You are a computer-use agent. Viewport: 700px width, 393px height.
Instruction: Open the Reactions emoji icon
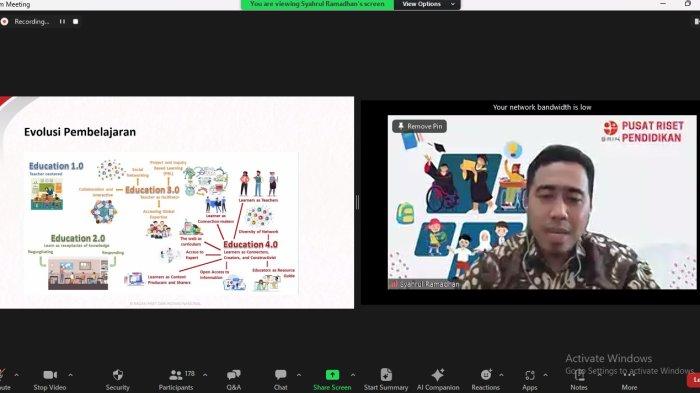(x=486, y=375)
